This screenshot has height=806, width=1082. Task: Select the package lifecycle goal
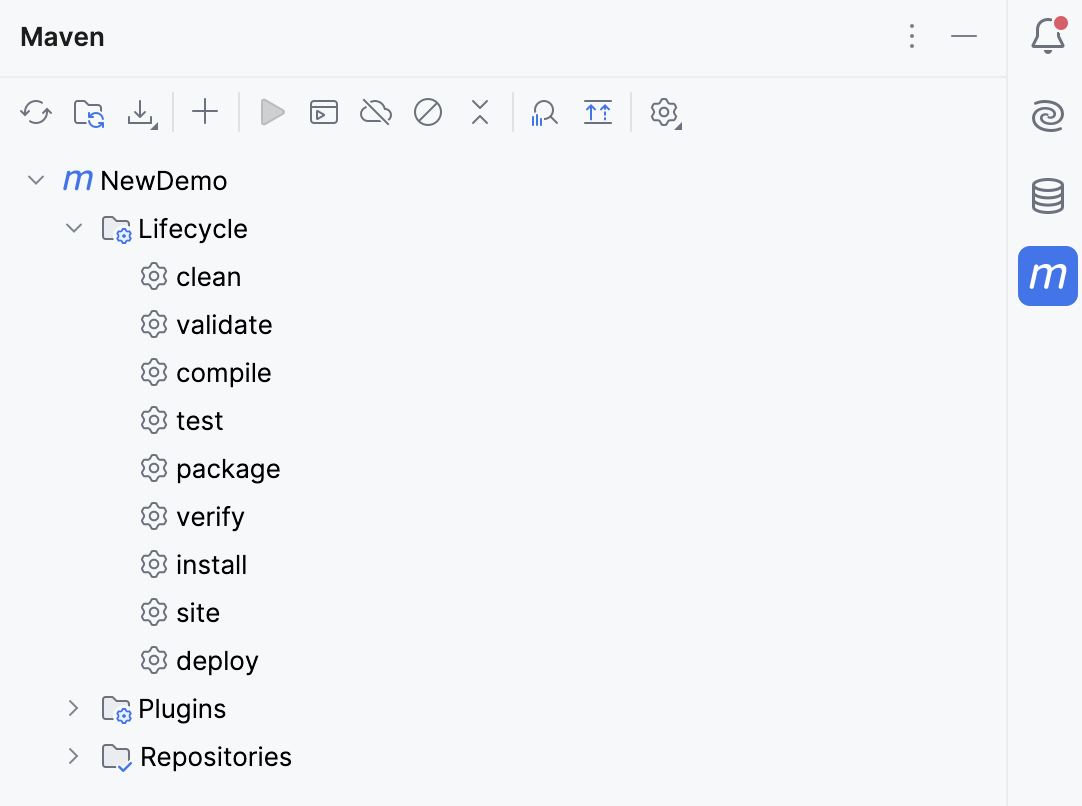coord(227,469)
